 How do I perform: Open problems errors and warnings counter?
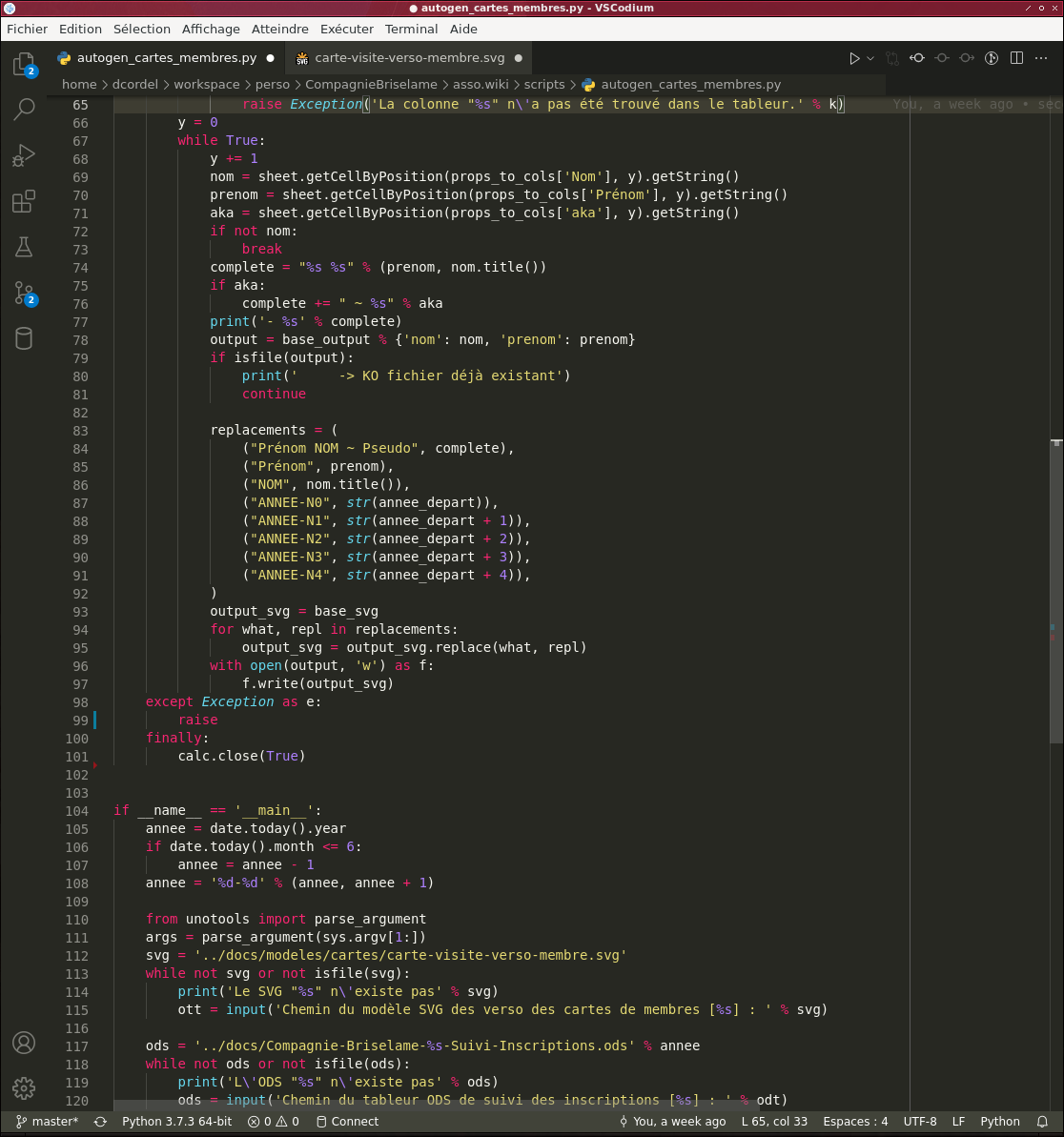(274, 1121)
